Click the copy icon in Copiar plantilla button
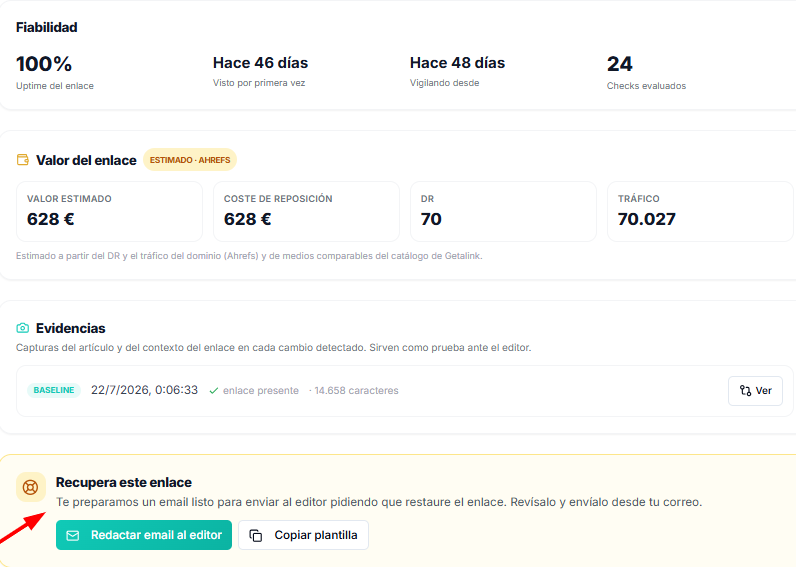 [256, 536]
